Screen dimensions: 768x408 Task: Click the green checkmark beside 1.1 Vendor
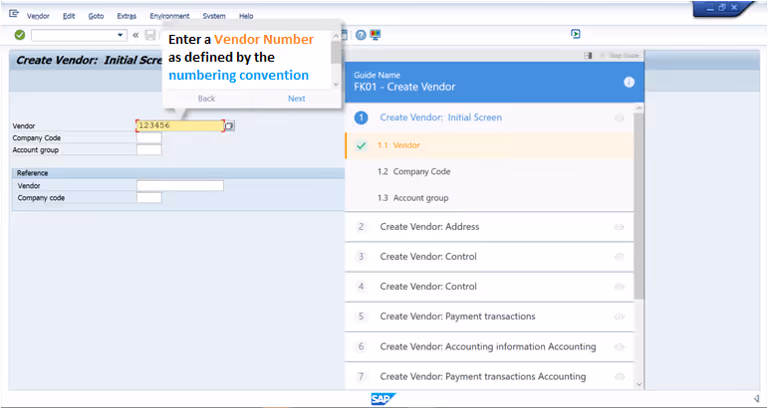click(x=361, y=145)
